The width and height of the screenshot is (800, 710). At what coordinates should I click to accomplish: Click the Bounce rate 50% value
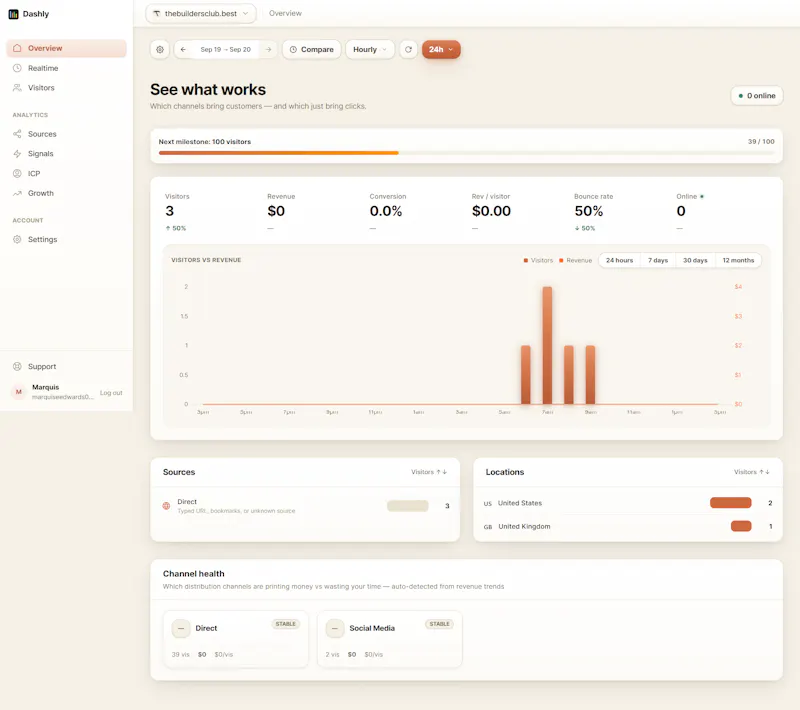pos(589,211)
